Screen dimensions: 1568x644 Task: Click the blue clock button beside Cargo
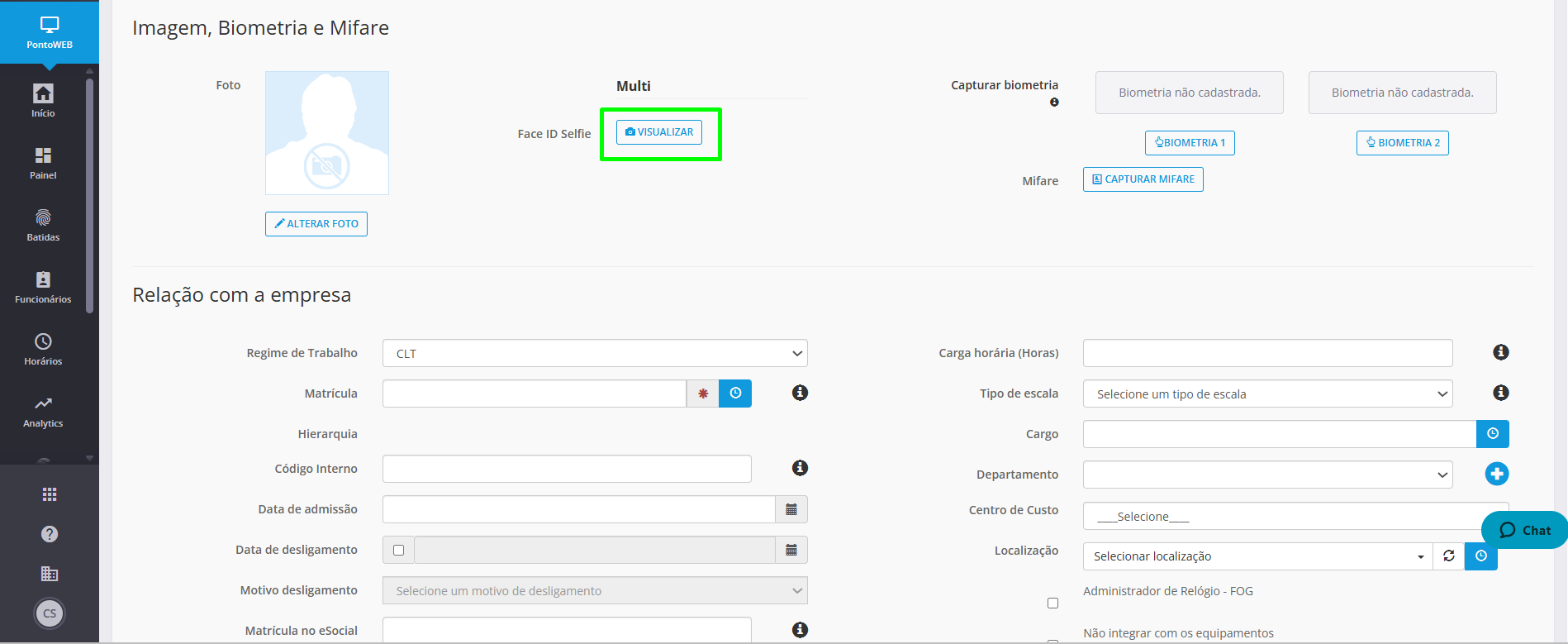1493,434
